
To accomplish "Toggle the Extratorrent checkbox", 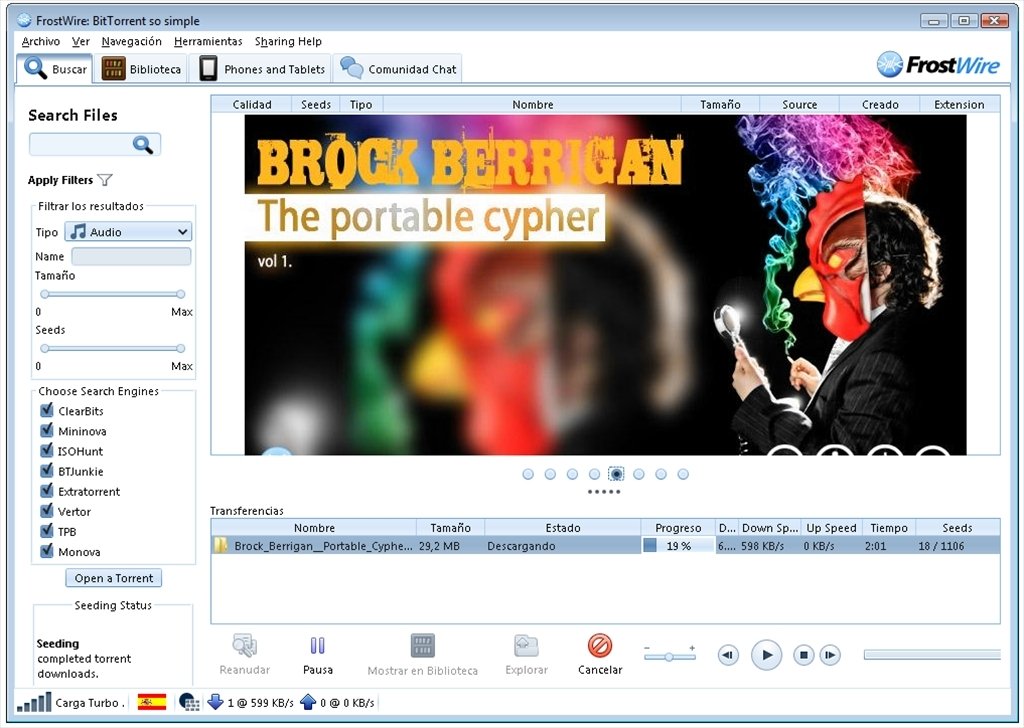I will point(46,491).
